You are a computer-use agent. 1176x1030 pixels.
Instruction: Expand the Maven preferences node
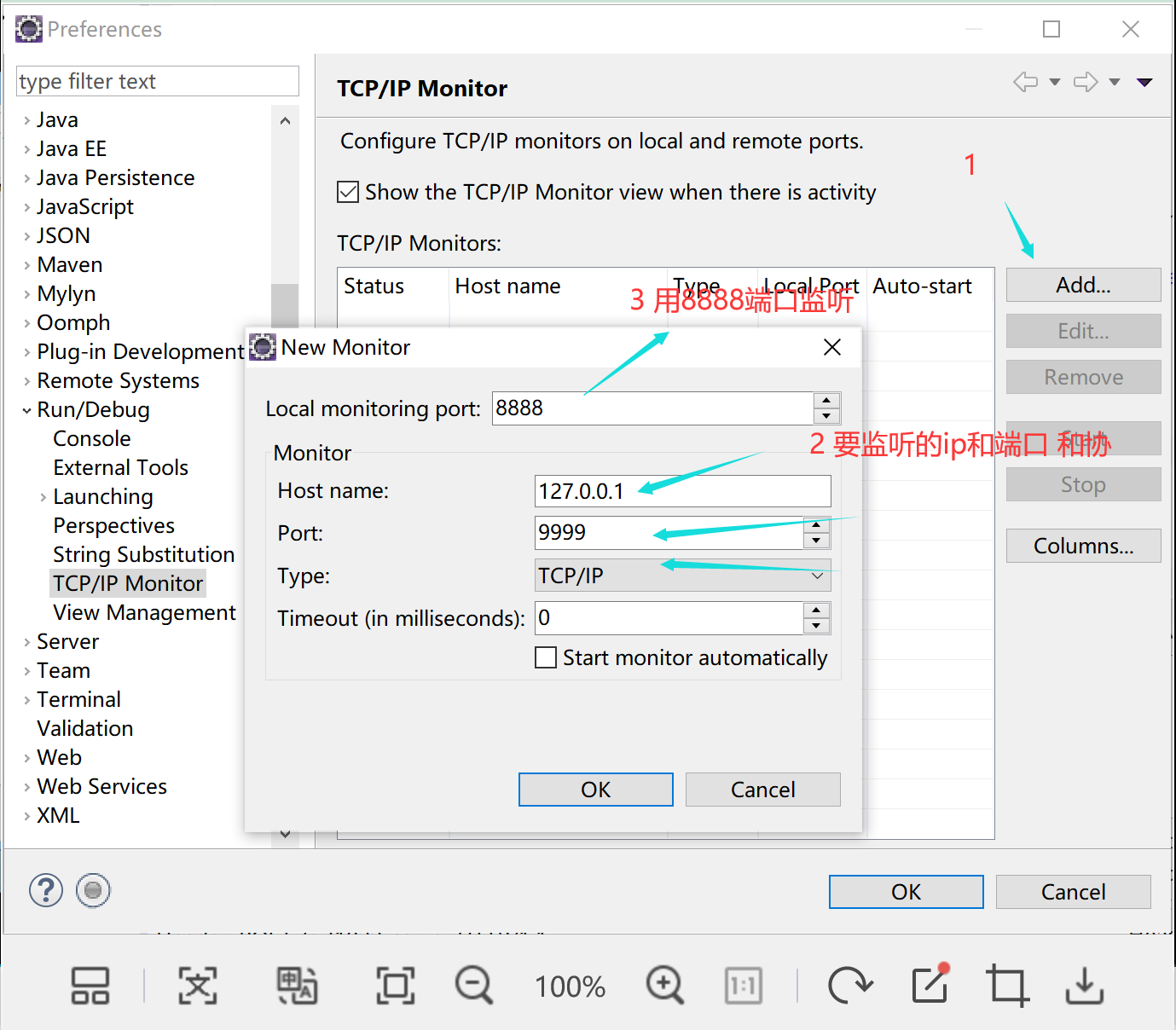(x=26, y=265)
